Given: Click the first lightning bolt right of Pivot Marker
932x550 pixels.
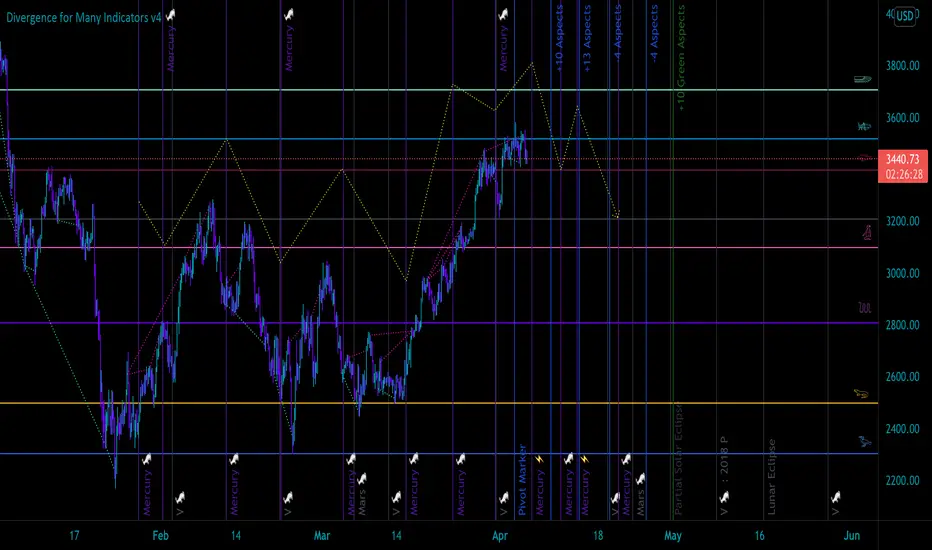Looking at the screenshot, I should (x=539, y=459).
